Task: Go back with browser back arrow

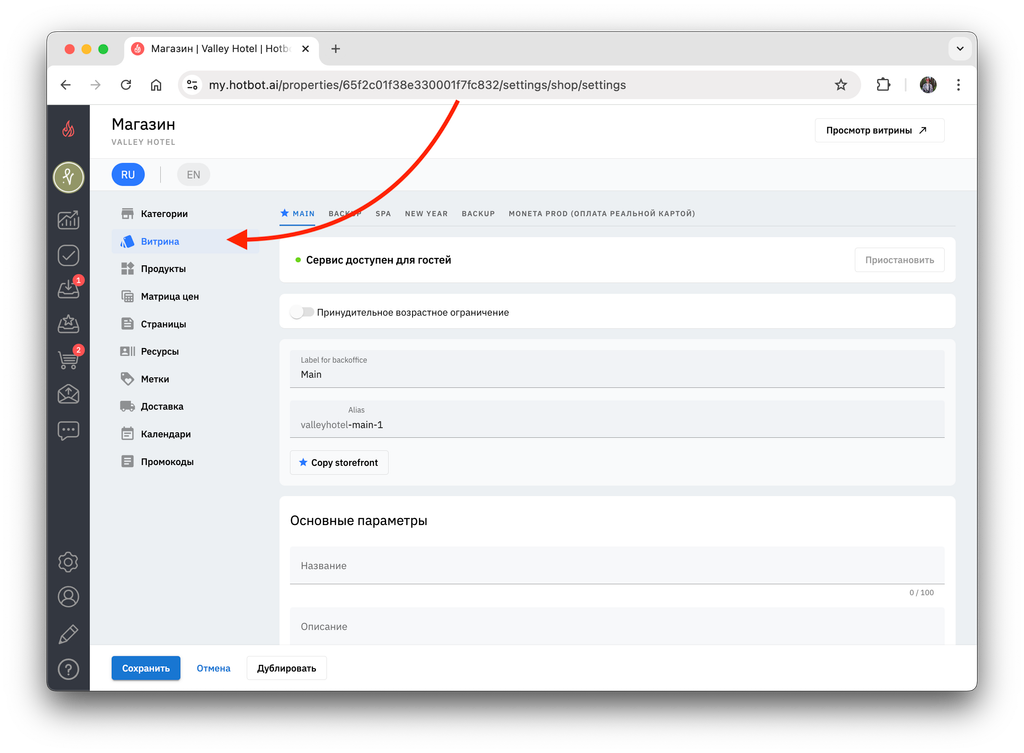Action: tap(65, 85)
